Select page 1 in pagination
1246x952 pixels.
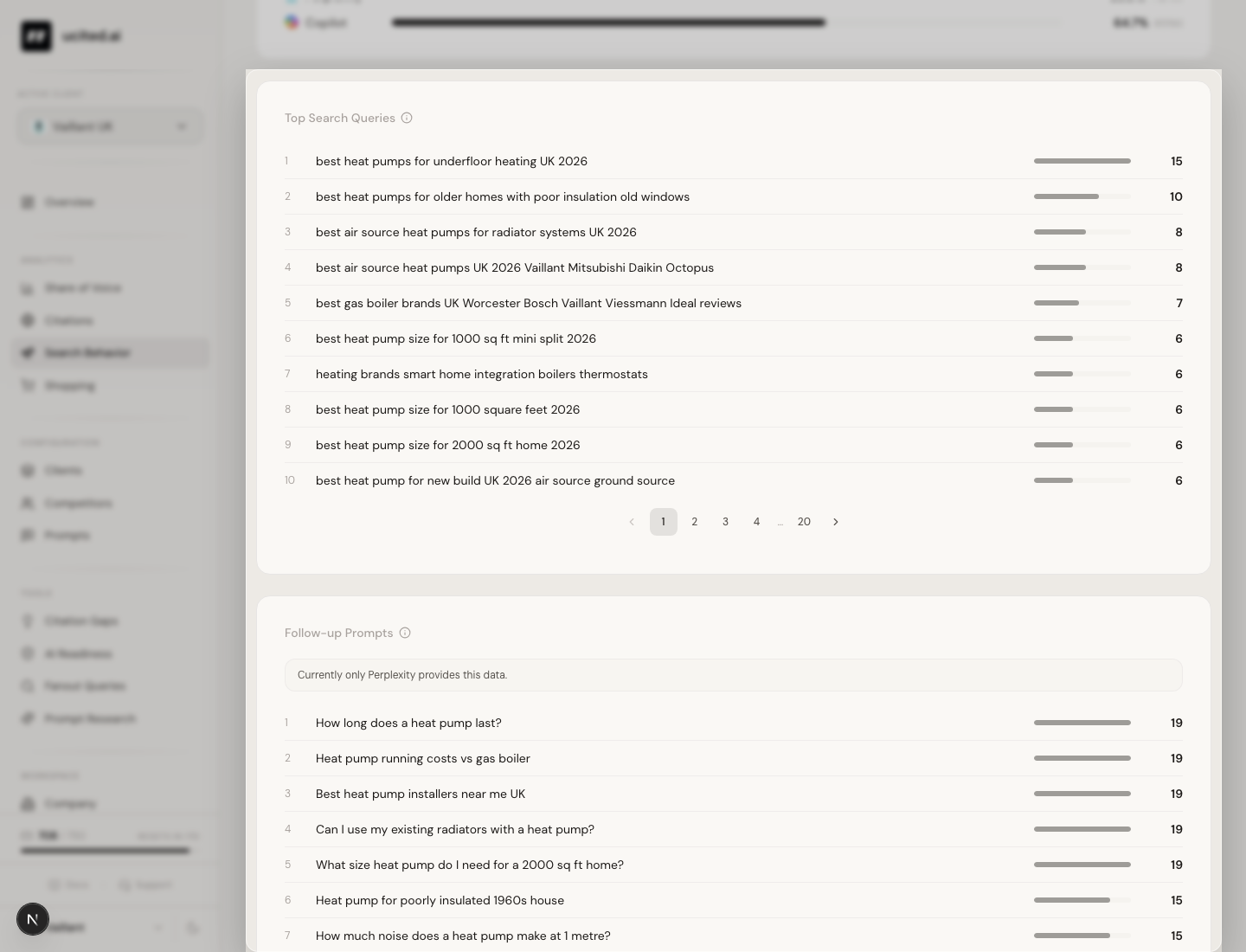tap(664, 522)
